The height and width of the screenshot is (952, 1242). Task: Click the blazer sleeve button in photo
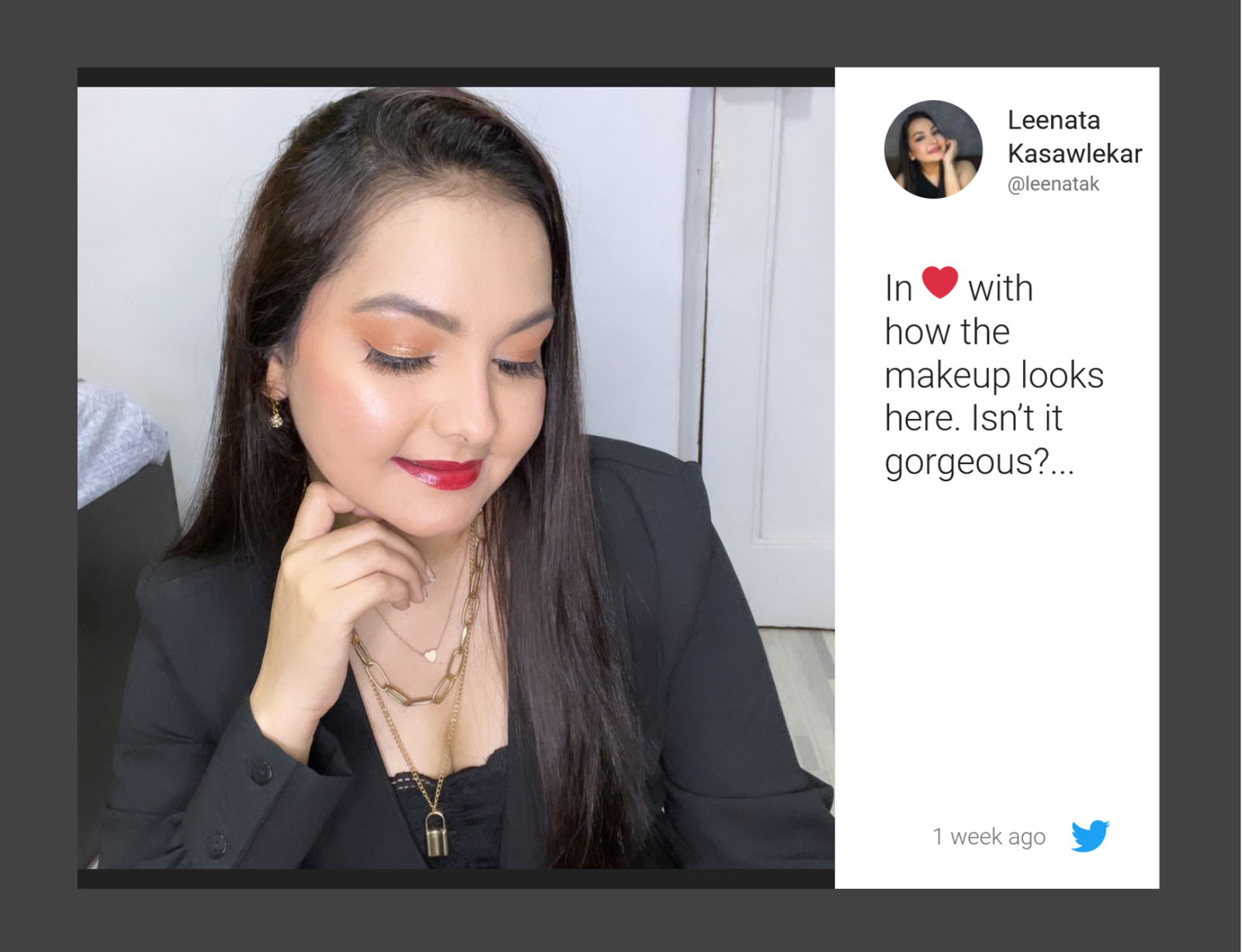259,772
